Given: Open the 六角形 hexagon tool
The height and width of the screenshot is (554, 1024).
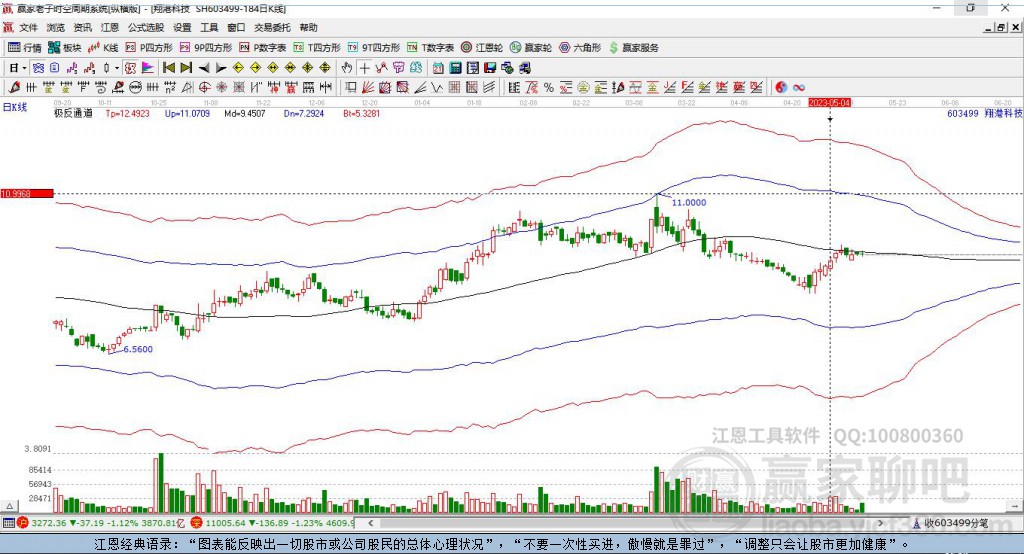Looking at the screenshot, I should [580, 48].
